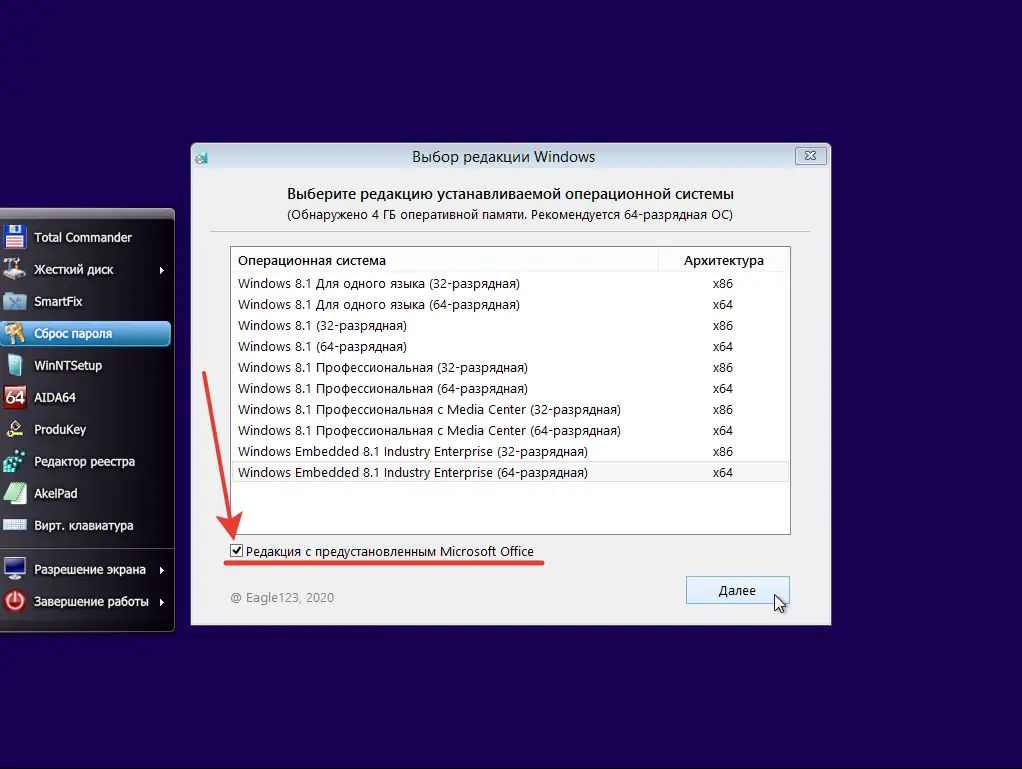Launch AkelPad menu entry
Image resolution: width=1022 pixels, height=769 pixels.
(x=86, y=493)
